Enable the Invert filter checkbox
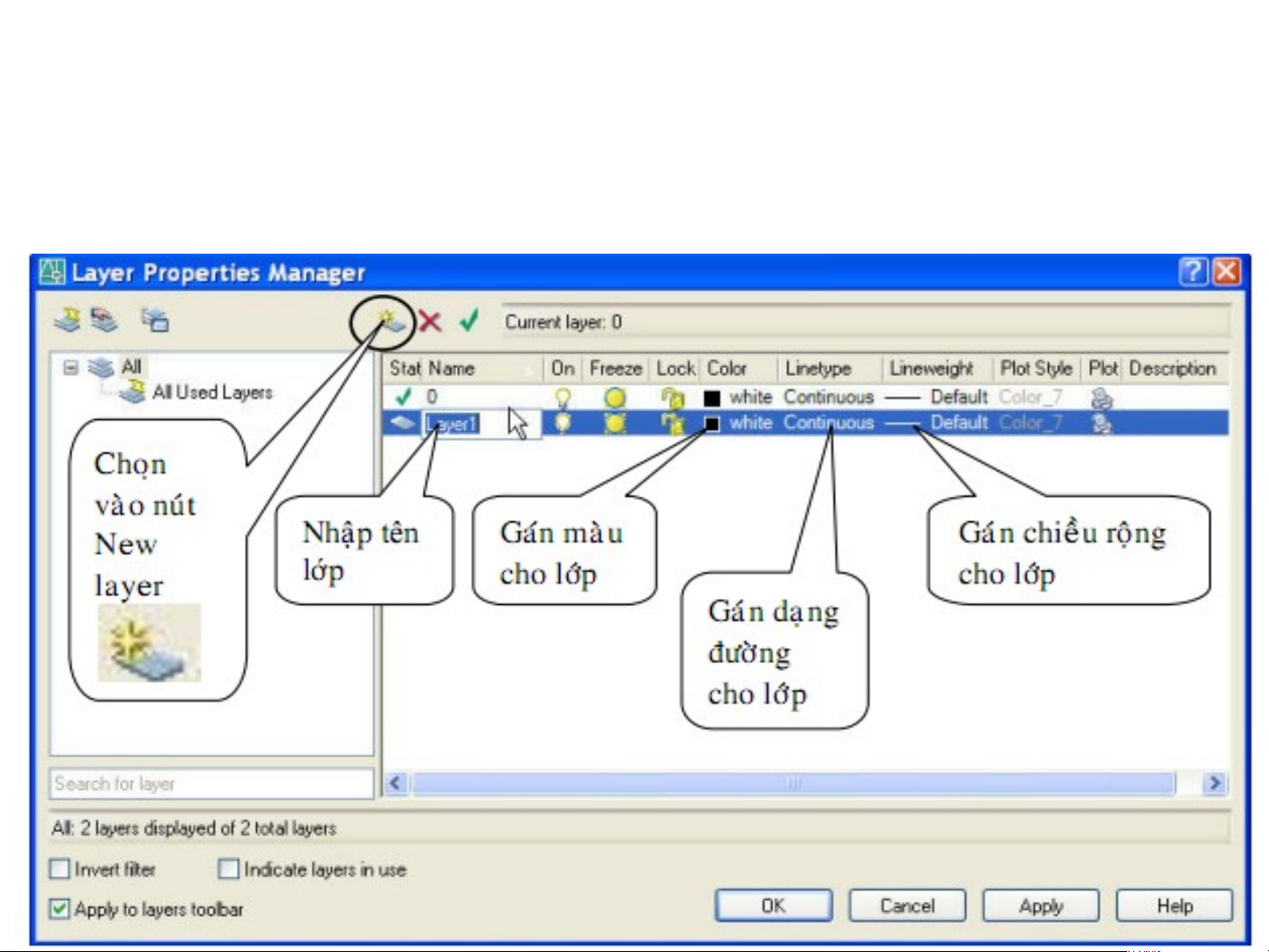Image resolution: width=1269 pixels, height=952 pixels. [60, 869]
